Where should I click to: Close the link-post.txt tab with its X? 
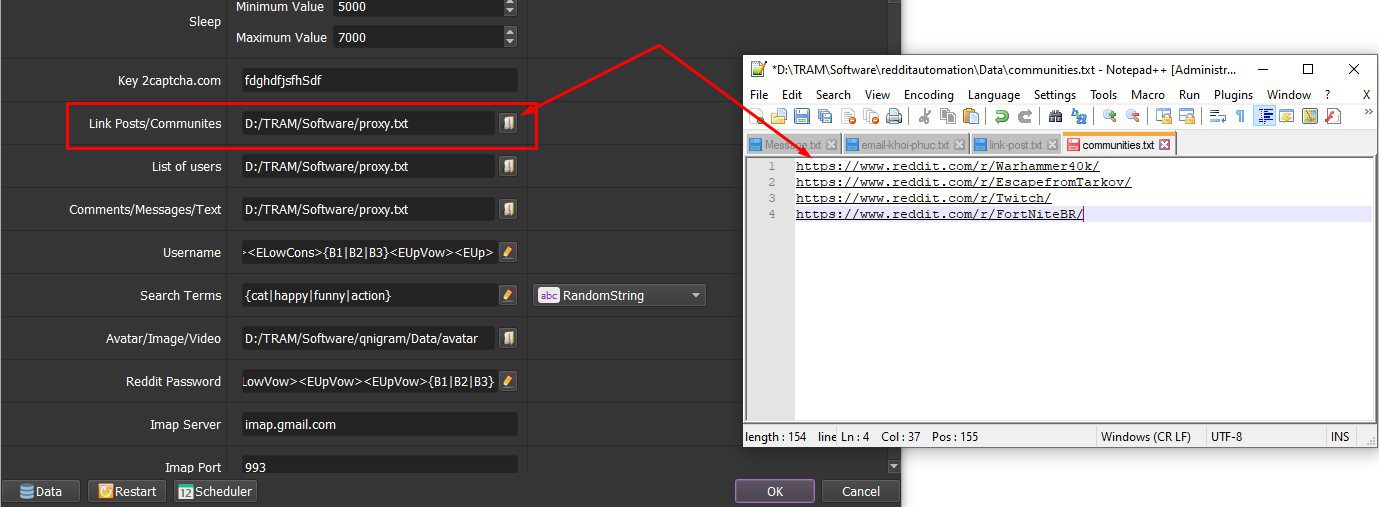click(x=1052, y=145)
